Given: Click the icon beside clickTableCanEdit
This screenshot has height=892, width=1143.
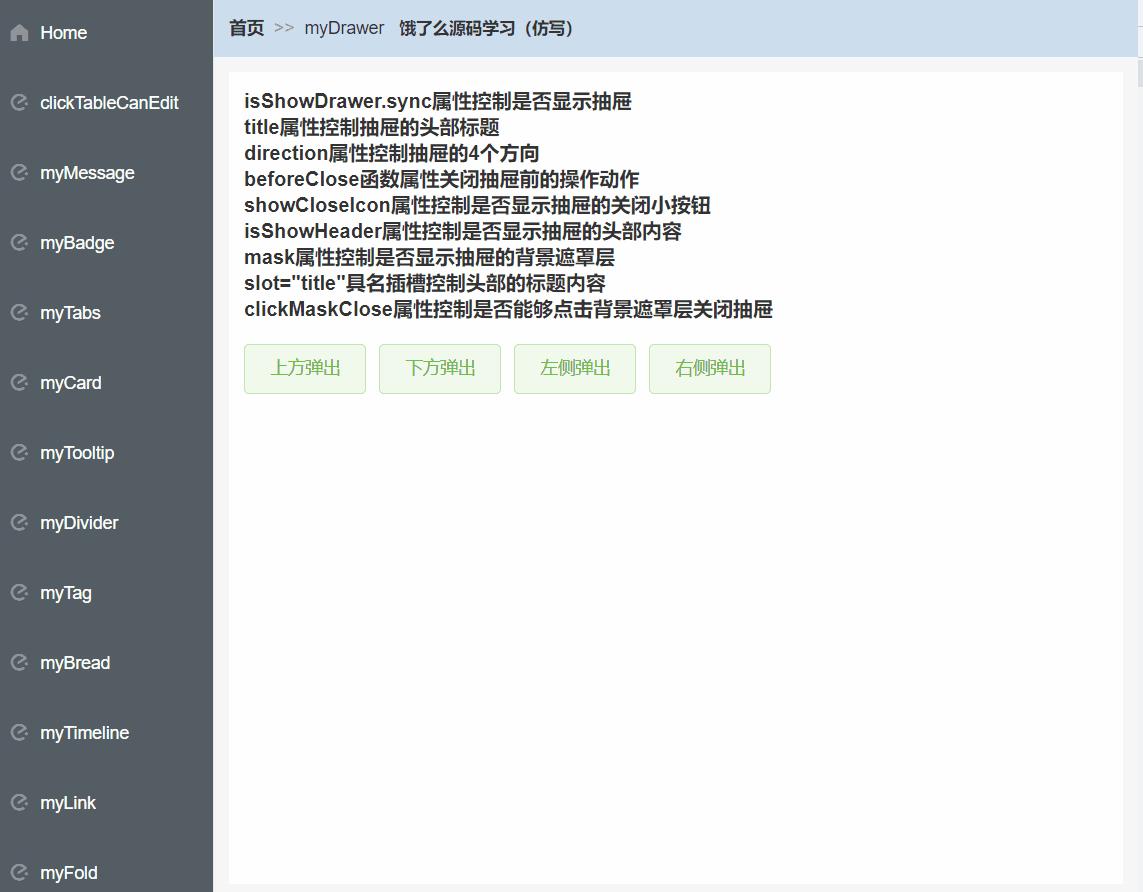Looking at the screenshot, I should coord(20,103).
